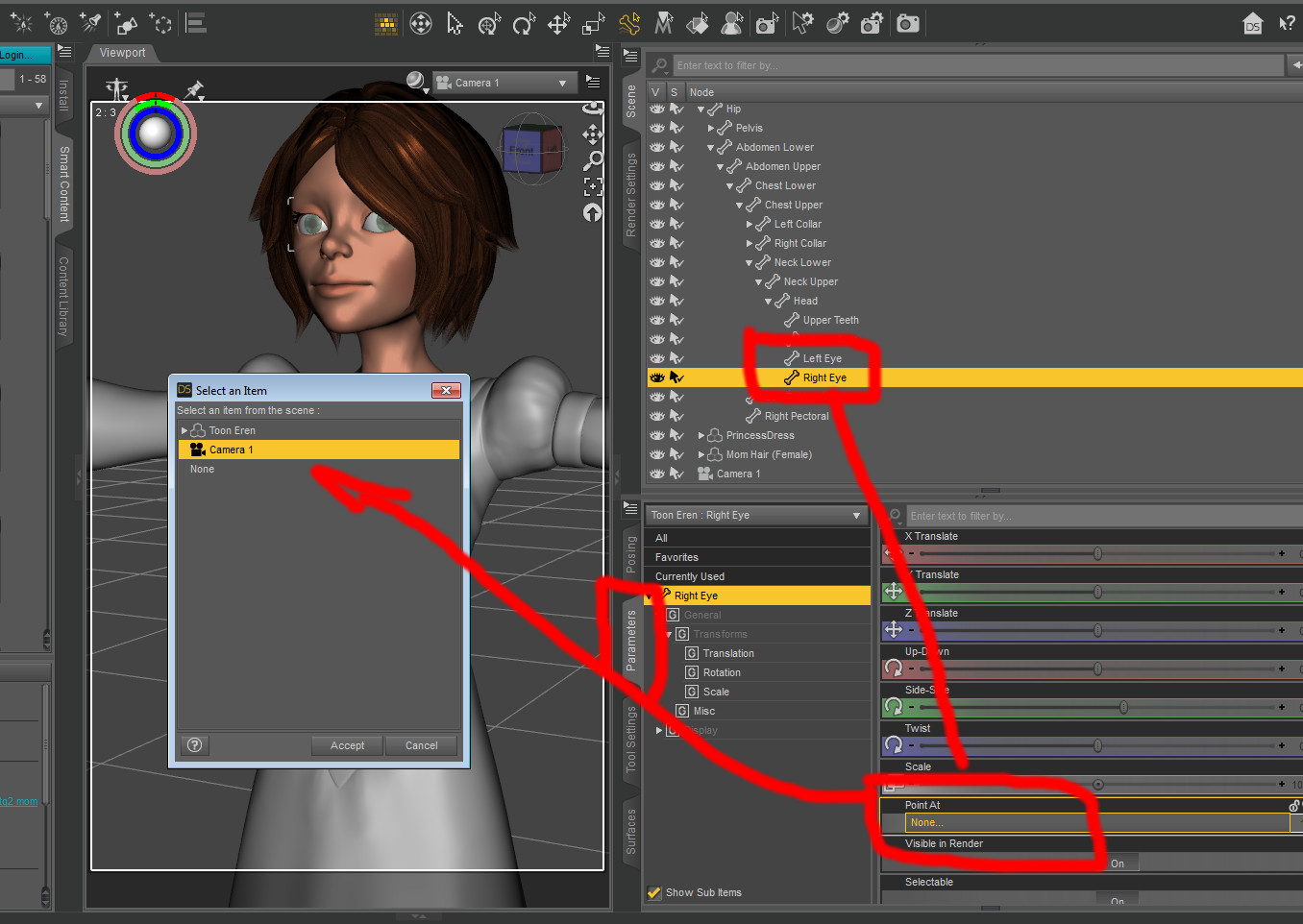The width and height of the screenshot is (1303, 924).
Task: Open the camera-with-gear render settings icon
Action: pos(873,24)
